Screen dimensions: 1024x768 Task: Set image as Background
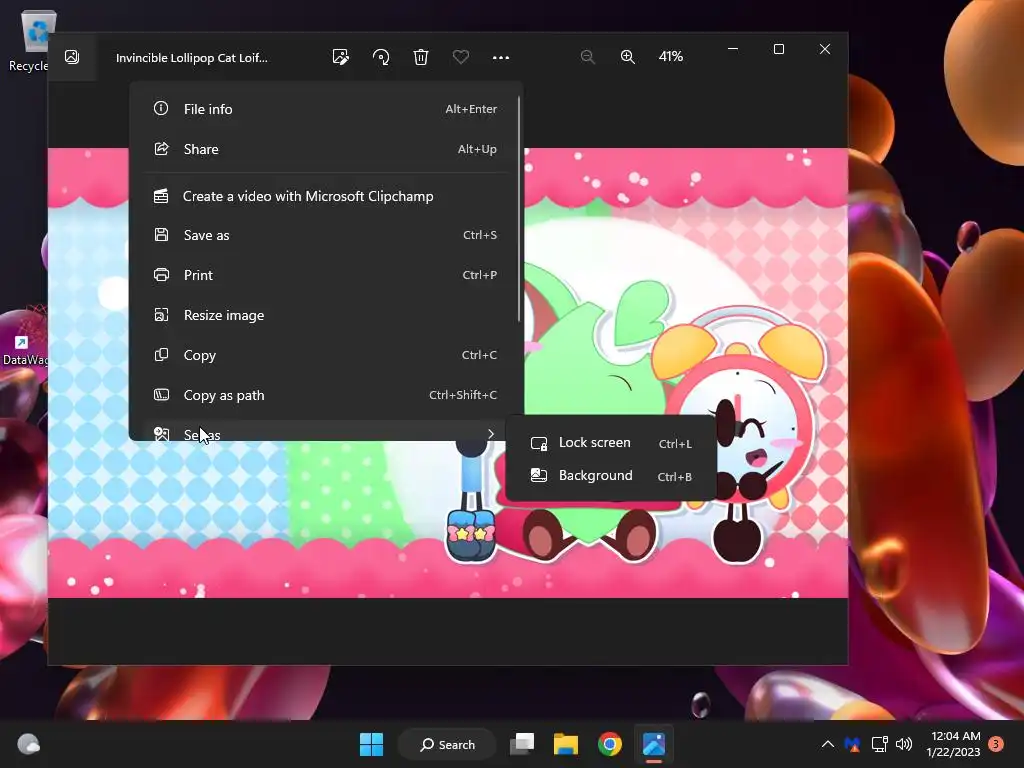pyautogui.click(x=611, y=475)
